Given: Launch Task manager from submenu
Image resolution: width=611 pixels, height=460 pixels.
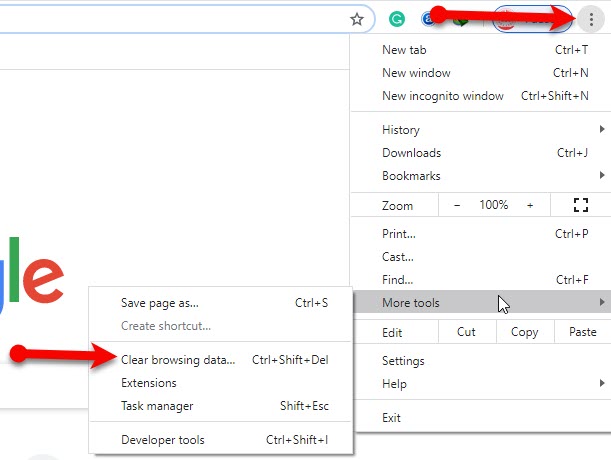Looking at the screenshot, I should pos(157,406).
